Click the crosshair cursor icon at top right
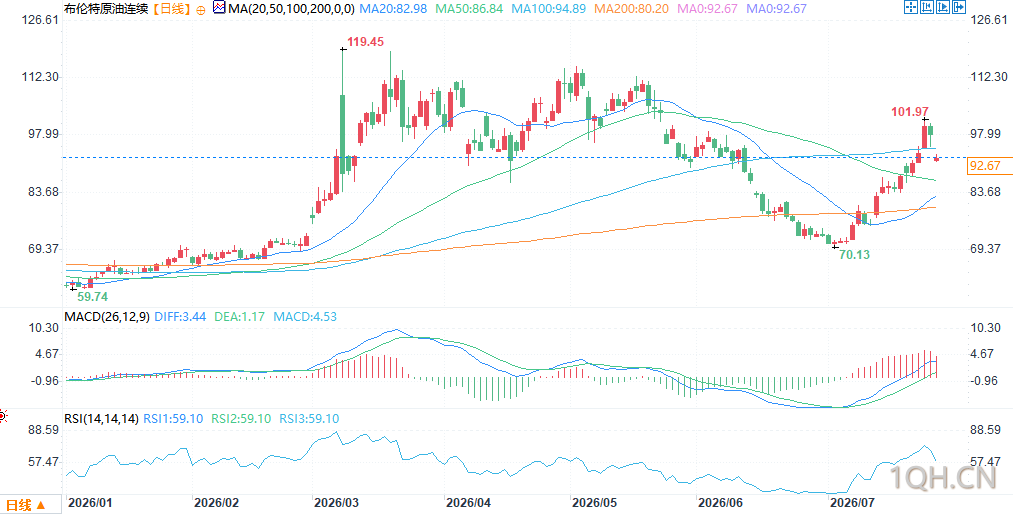Viewport: 1013px width, 514px height. click(911, 7)
